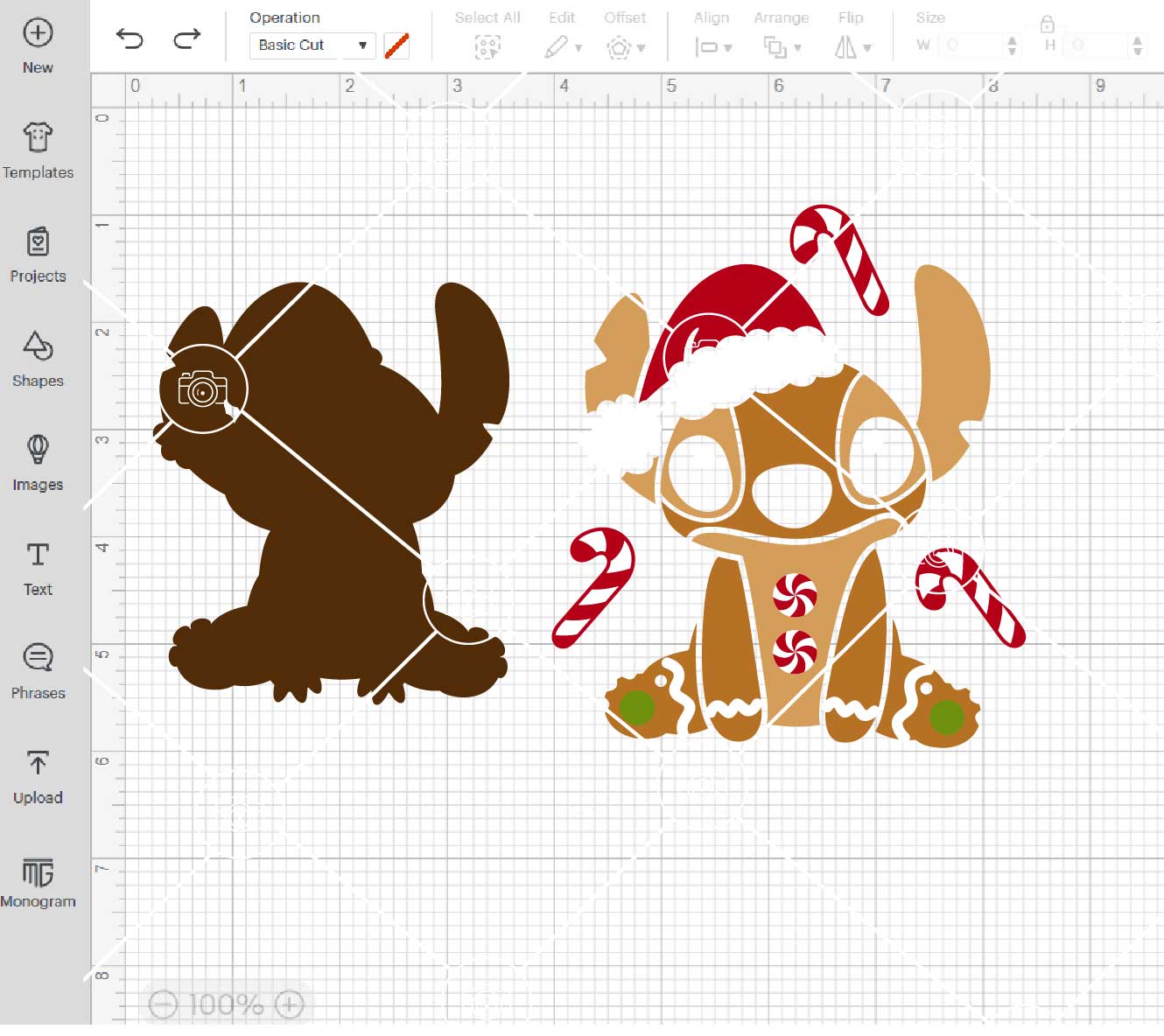The height and width of the screenshot is (1036, 1164).
Task: Redo the last action
Action: point(187,38)
